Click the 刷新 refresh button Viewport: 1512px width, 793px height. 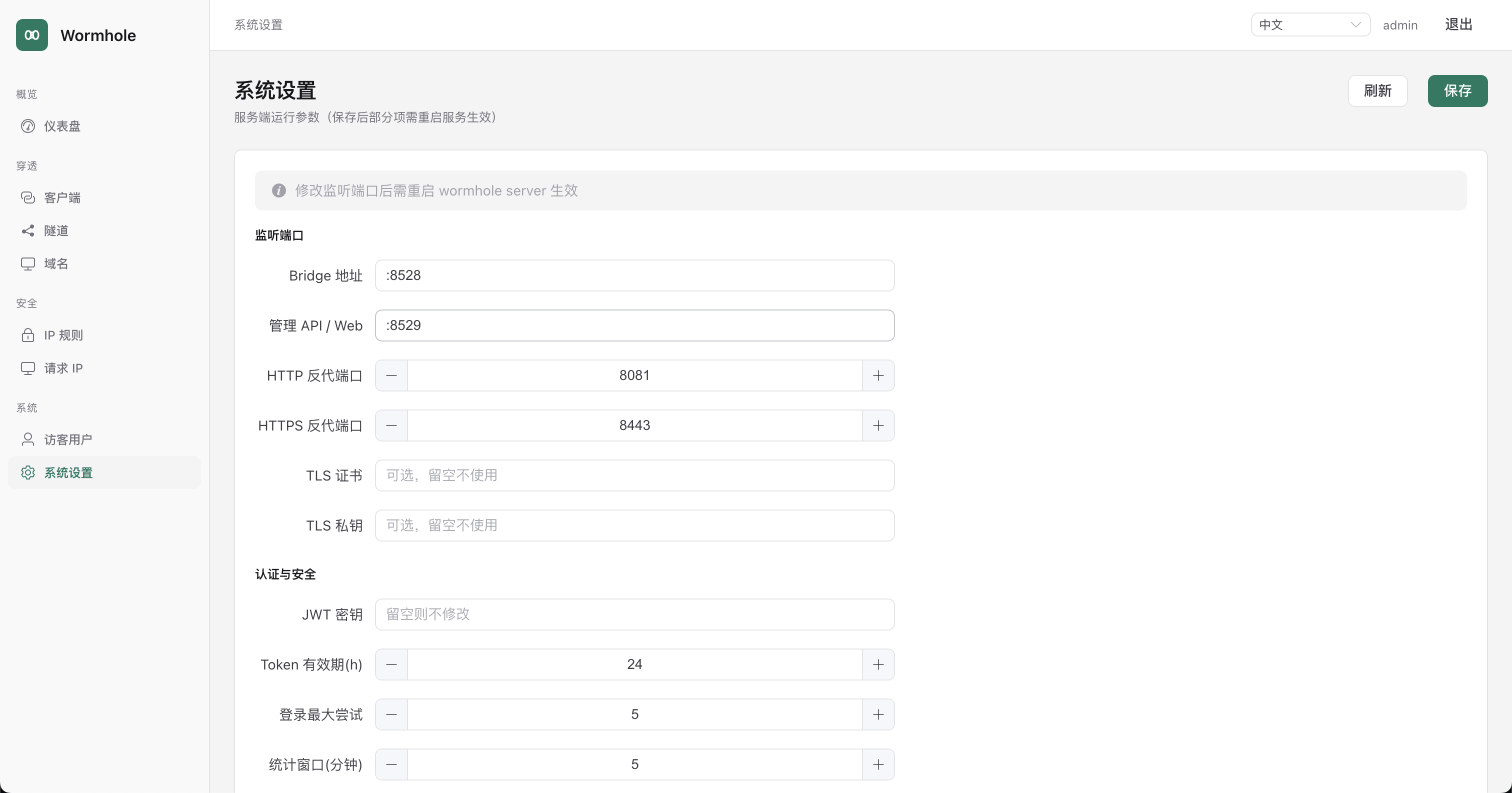[1377, 91]
